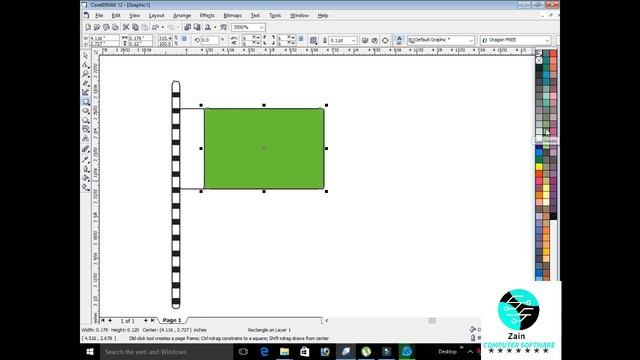Select the Smart Drawing tool in the toolbox
Screen dimensions: 640x360
(x=86, y=93)
